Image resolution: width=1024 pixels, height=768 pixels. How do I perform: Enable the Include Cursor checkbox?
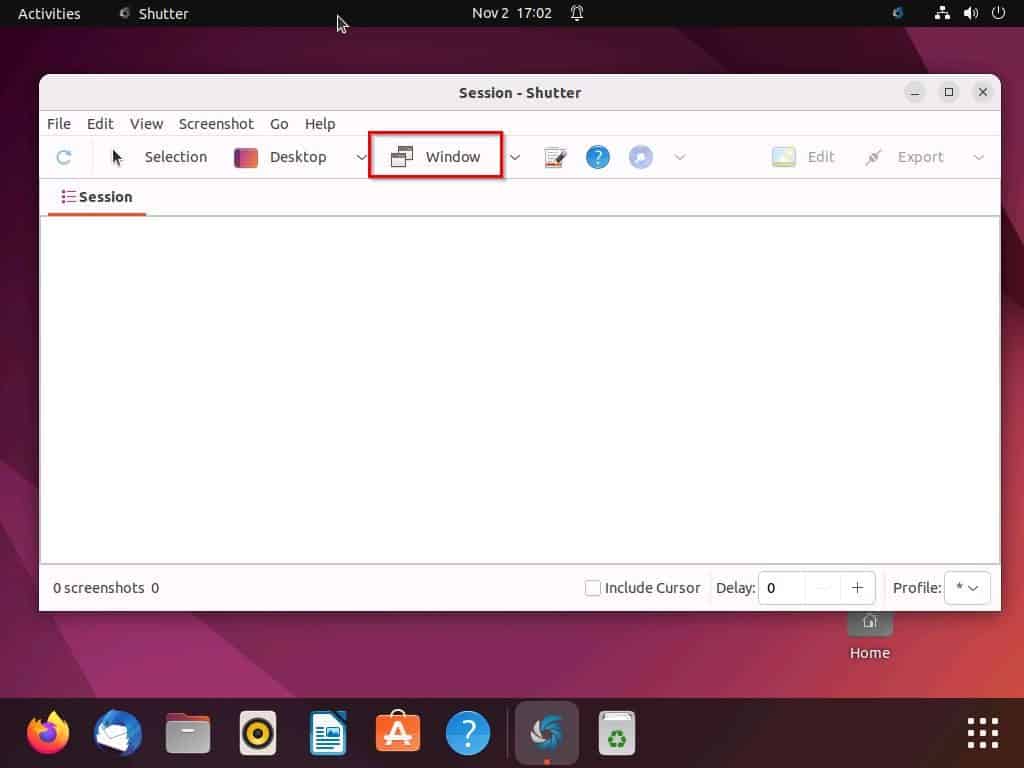coord(592,588)
